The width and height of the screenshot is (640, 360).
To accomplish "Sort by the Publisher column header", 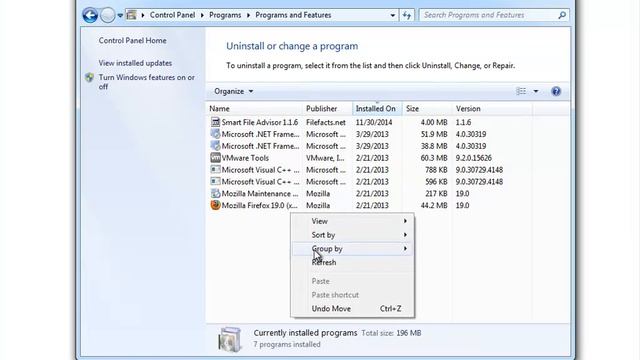I will pyautogui.click(x=327, y=109).
